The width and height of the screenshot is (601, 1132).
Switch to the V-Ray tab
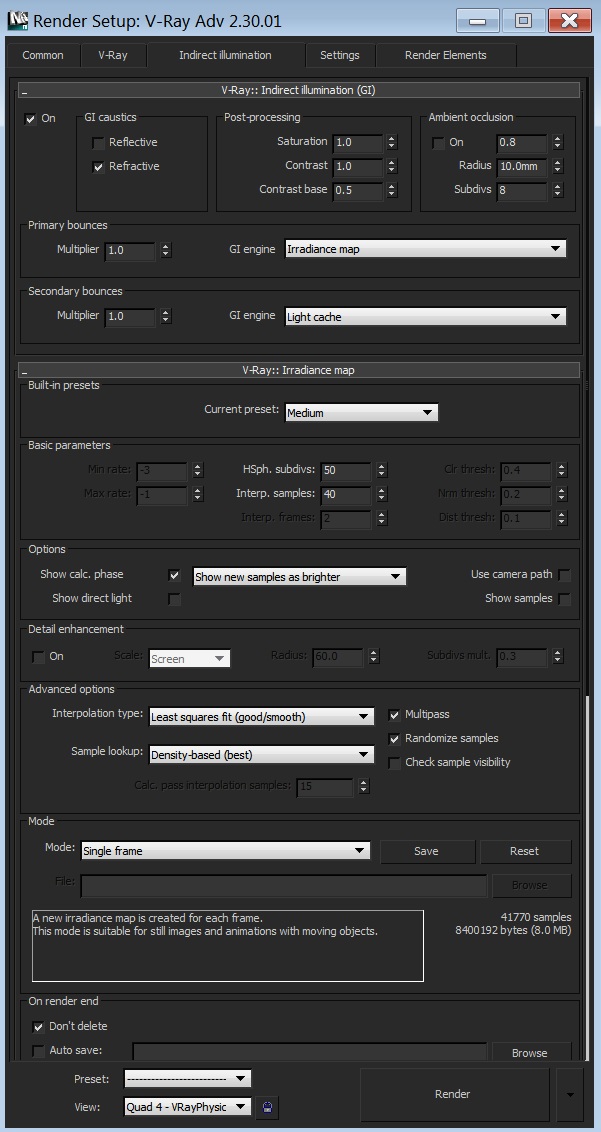113,55
